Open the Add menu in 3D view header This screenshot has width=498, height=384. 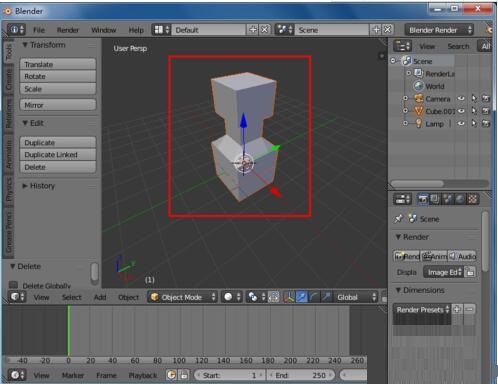click(100, 297)
